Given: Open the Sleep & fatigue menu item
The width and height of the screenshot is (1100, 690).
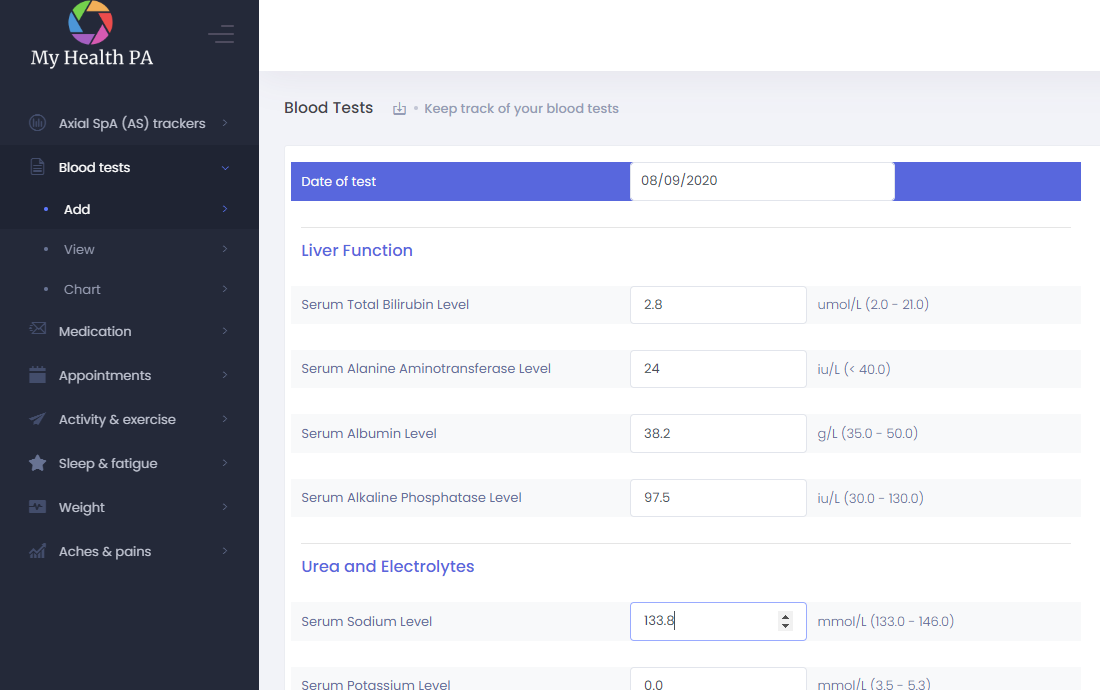Looking at the screenshot, I should pyautogui.click(x=129, y=463).
